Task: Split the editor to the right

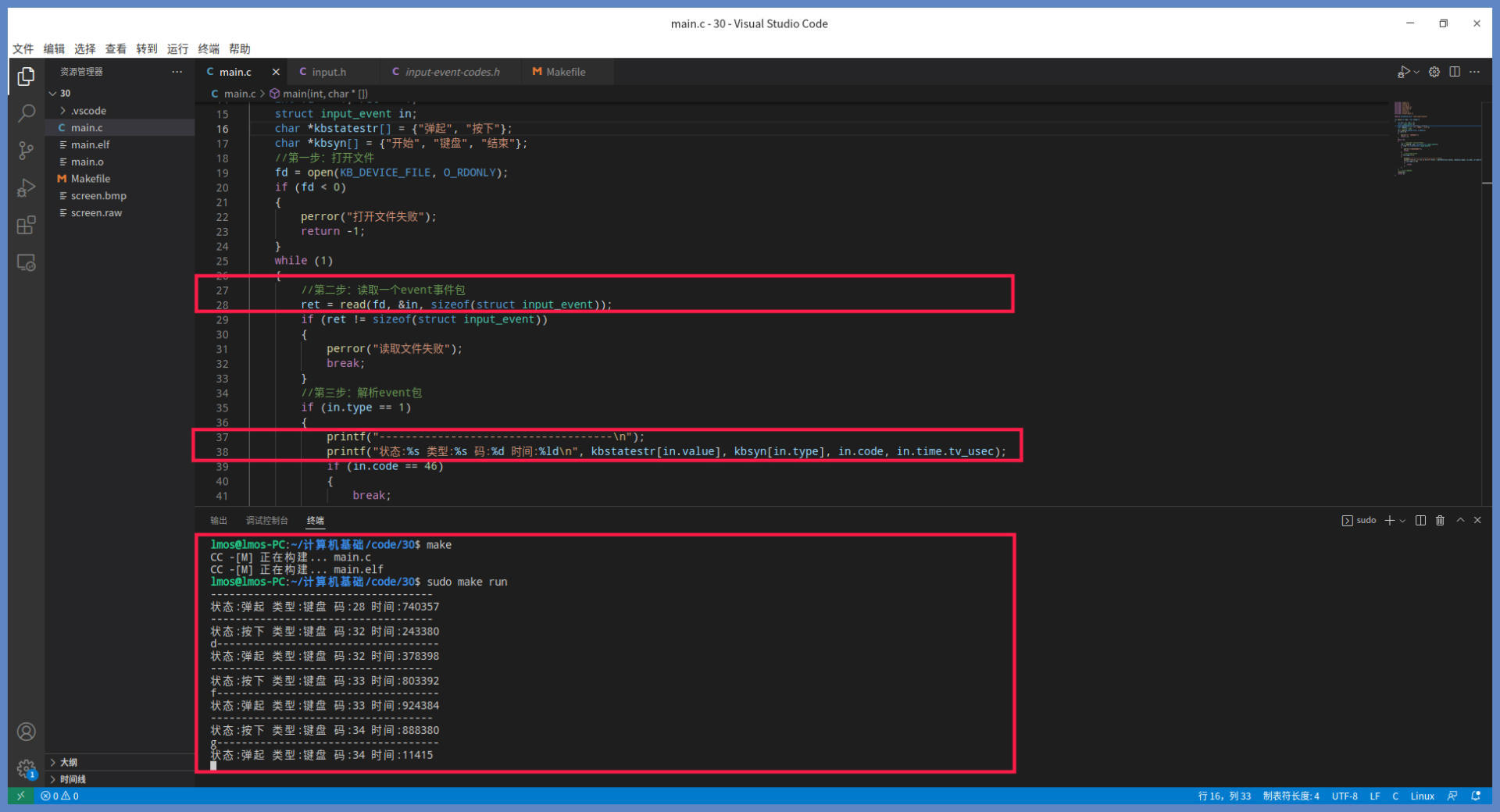Action: tap(1454, 72)
